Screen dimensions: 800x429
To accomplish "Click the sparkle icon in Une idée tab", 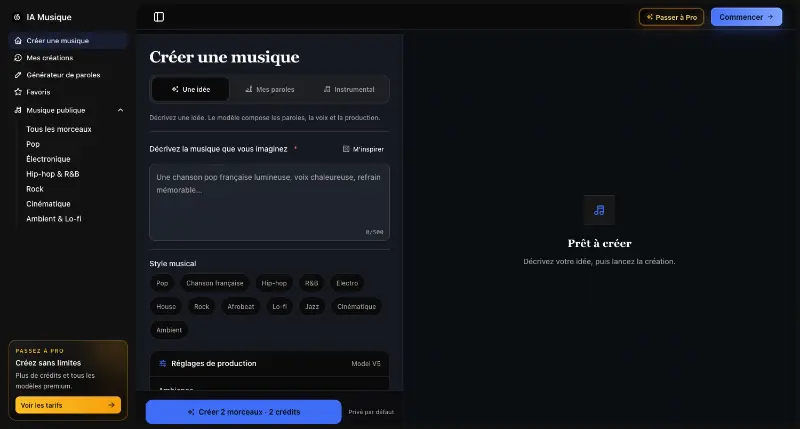I will (x=175, y=89).
